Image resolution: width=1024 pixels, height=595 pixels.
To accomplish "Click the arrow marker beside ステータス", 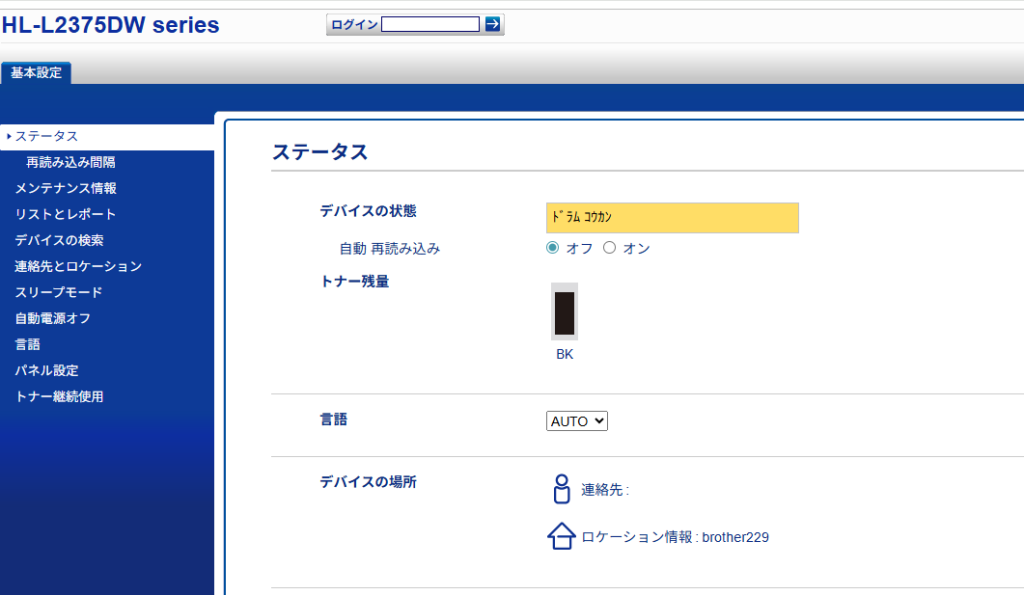I will point(8,136).
